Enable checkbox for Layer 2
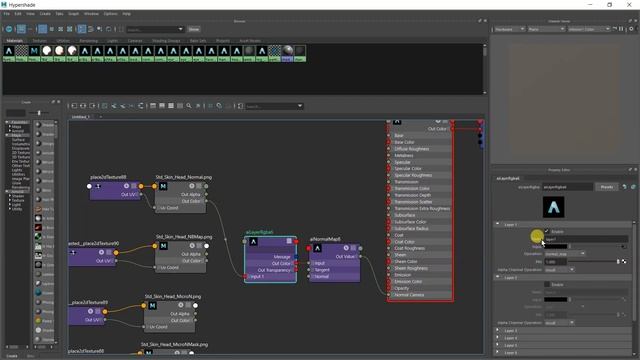640x360 pixels. coord(547,284)
